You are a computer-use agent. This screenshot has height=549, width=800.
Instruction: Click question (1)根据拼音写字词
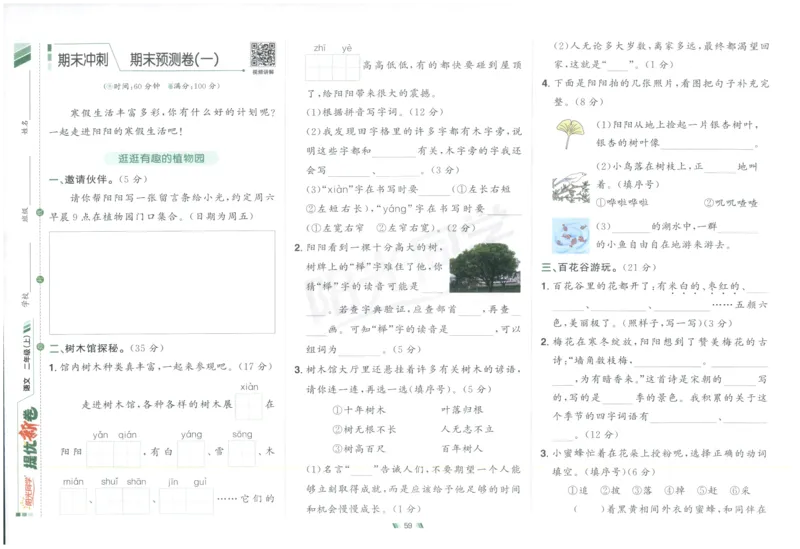tap(375, 112)
